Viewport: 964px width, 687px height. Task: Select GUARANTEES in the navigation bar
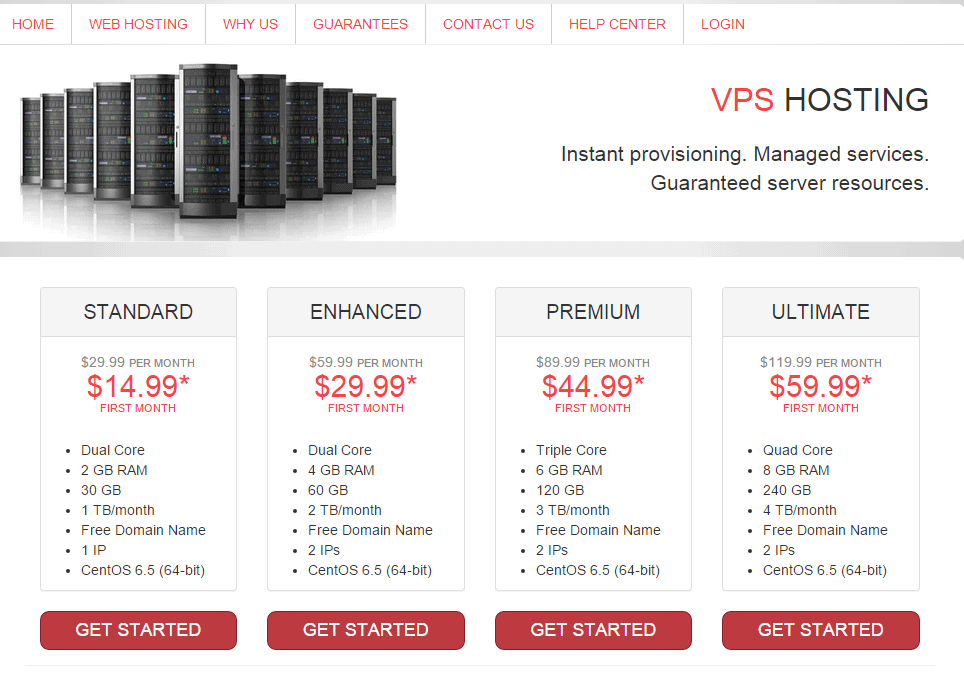tap(360, 24)
